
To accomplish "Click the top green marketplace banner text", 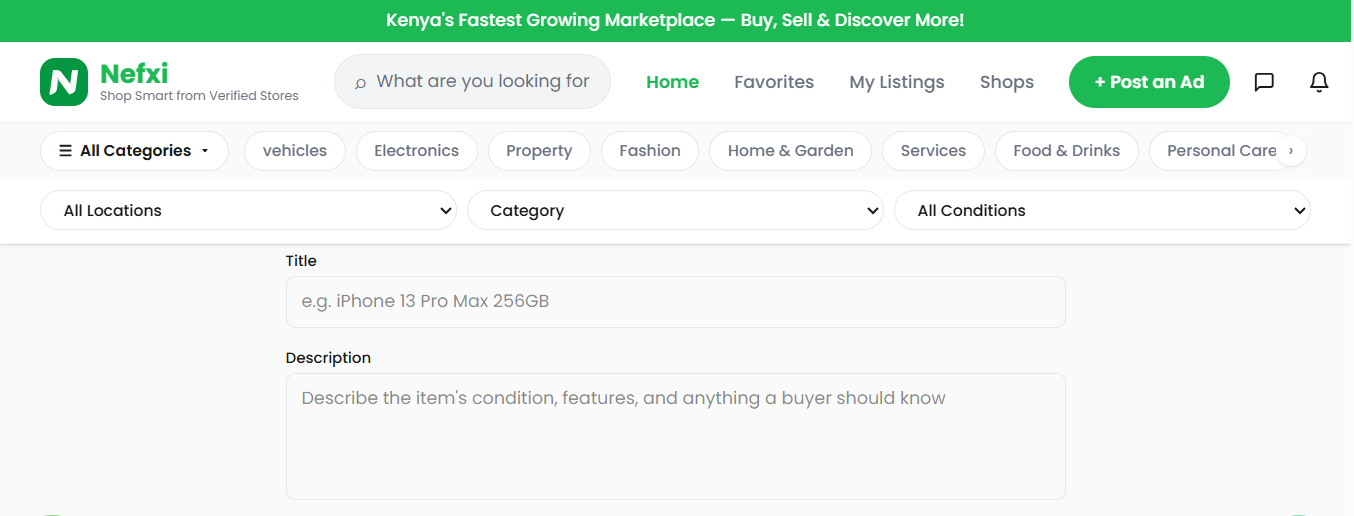I will tap(676, 20).
